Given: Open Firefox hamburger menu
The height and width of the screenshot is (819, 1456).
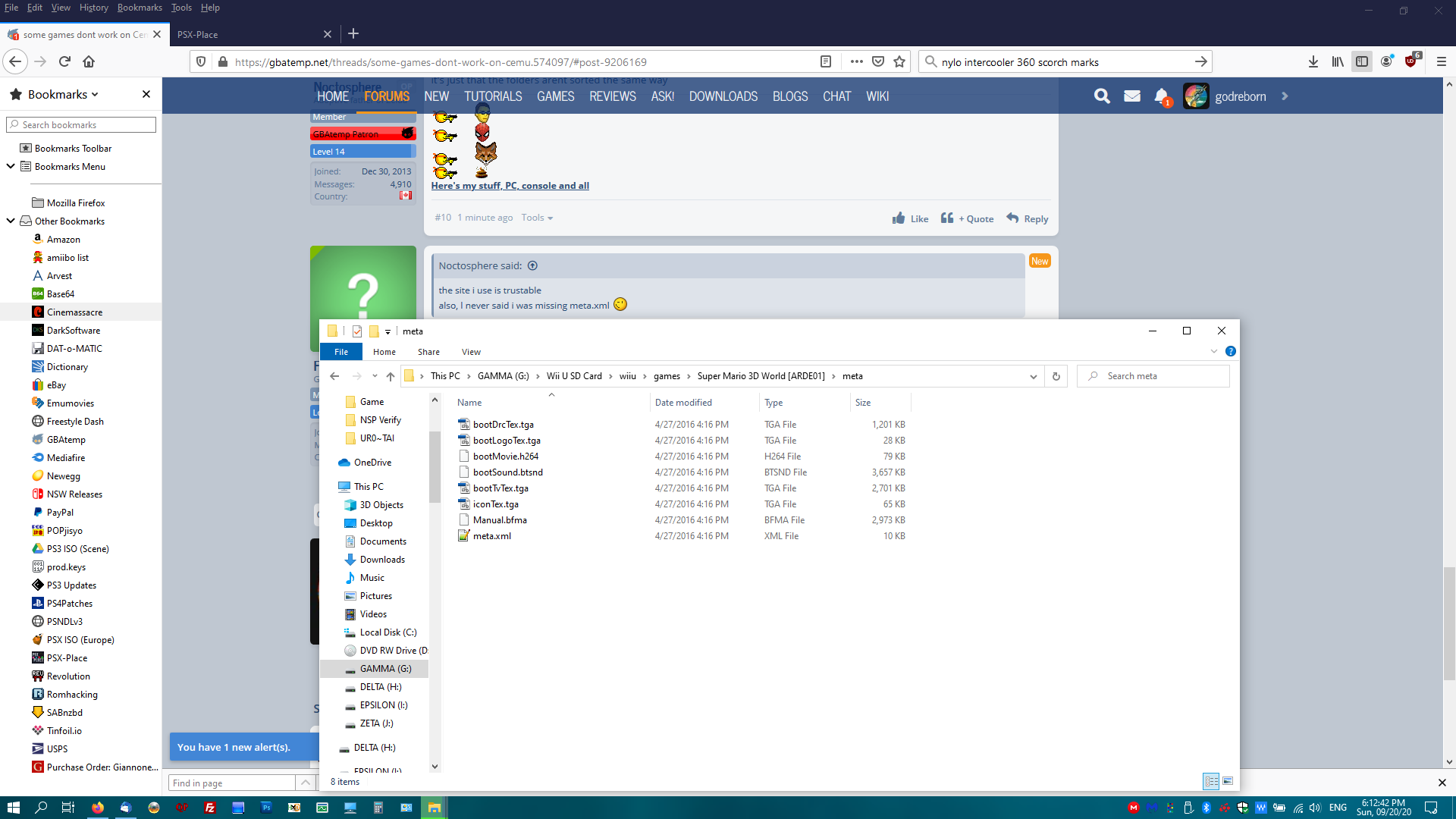Looking at the screenshot, I should 1442,61.
